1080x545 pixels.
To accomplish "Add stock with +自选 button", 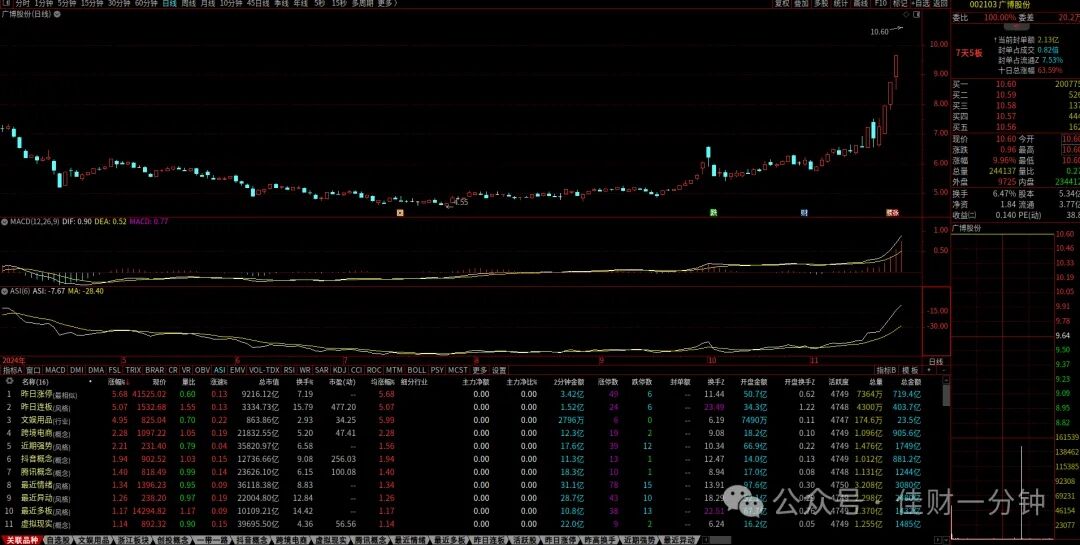I will coord(920,3).
